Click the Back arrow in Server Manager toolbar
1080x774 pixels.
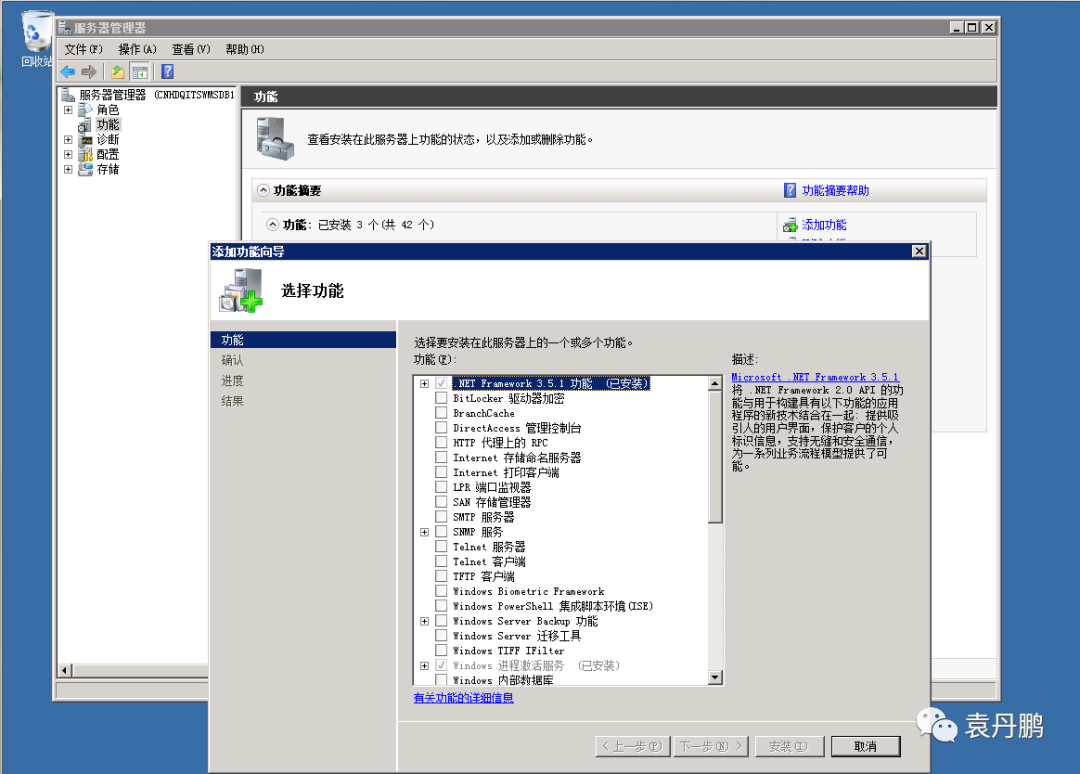pos(68,72)
